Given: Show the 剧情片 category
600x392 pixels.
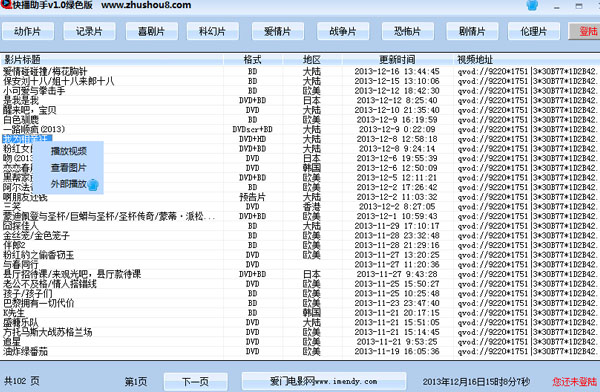Looking at the screenshot, I should click(x=472, y=31).
